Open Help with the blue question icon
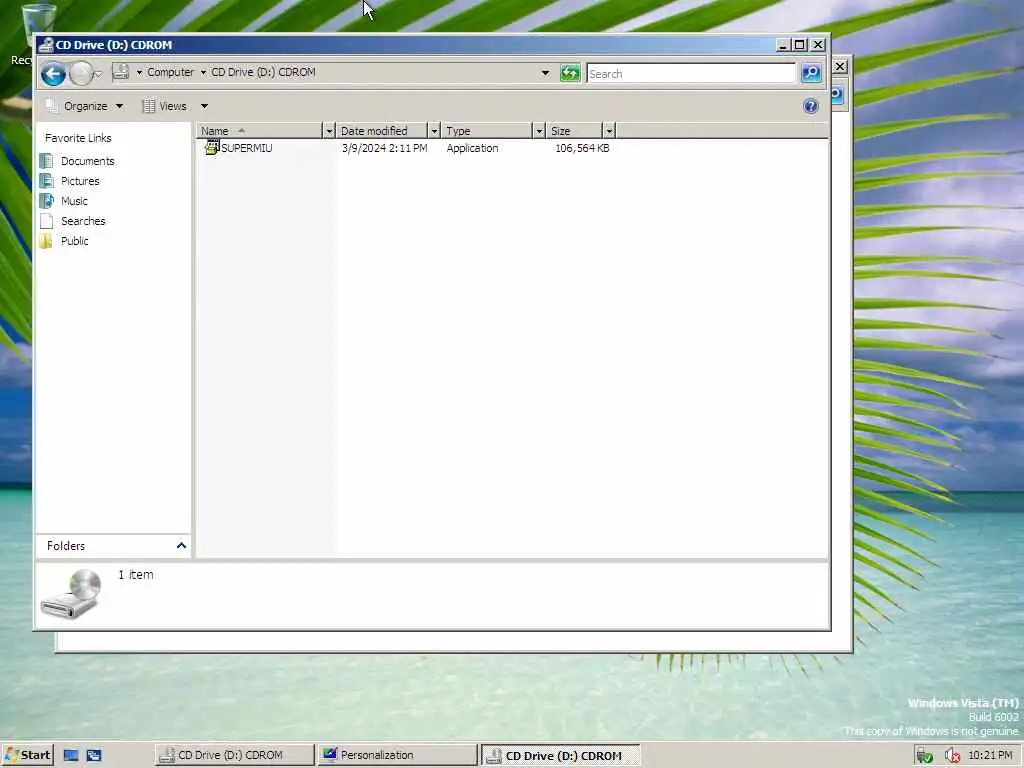Image resolution: width=1024 pixels, height=768 pixels. (x=810, y=106)
